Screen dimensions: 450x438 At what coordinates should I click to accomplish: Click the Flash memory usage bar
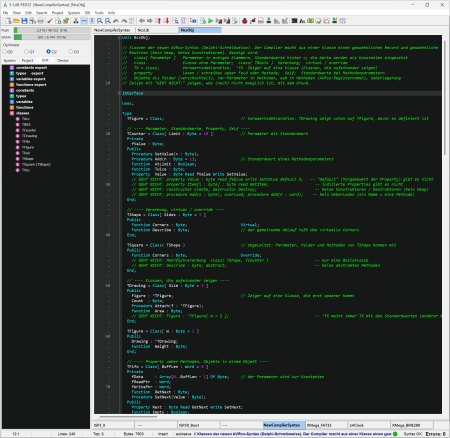pyautogui.click(x=52, y=30)
